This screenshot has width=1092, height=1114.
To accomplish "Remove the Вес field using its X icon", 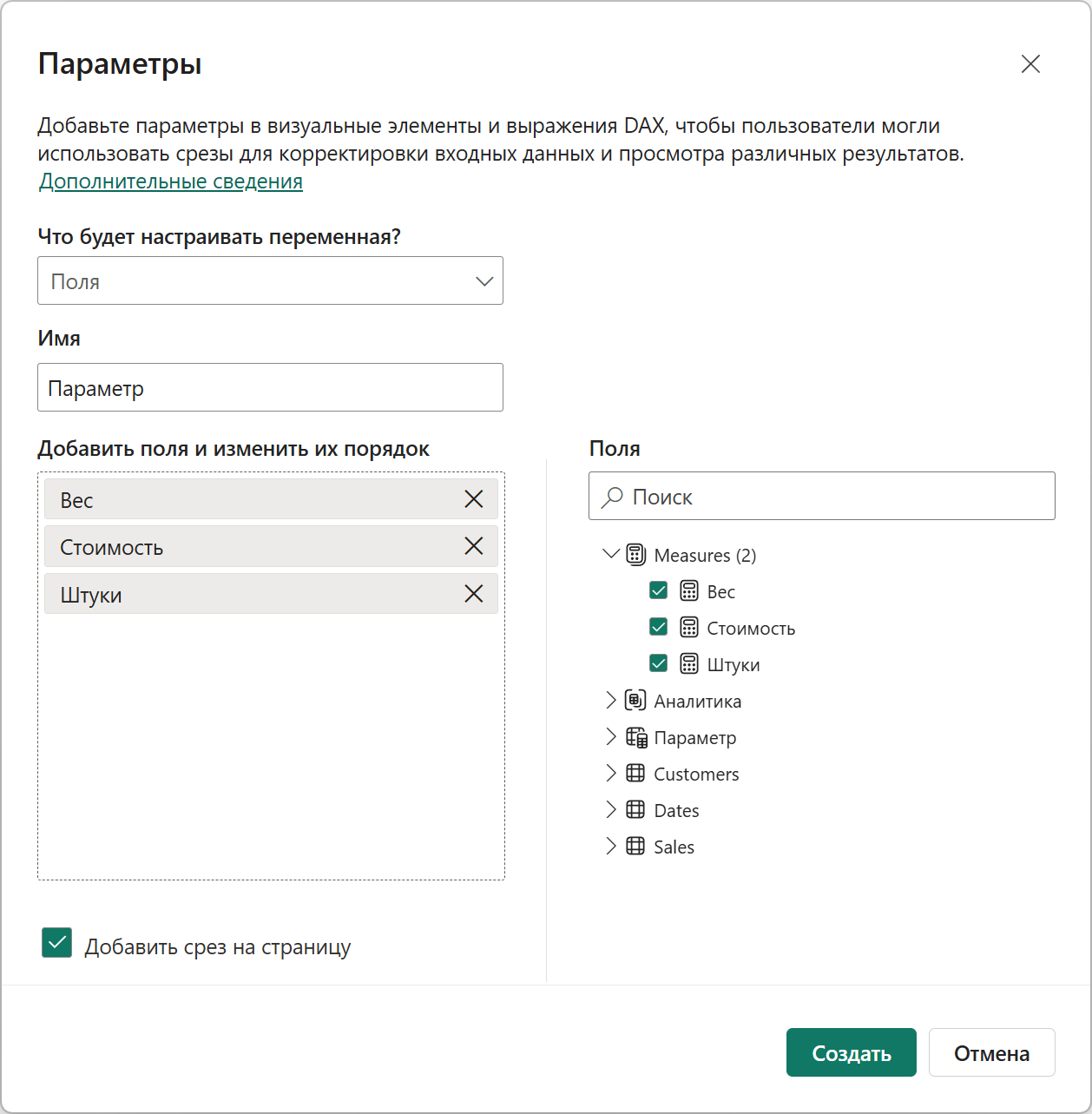I will point(474,499).
